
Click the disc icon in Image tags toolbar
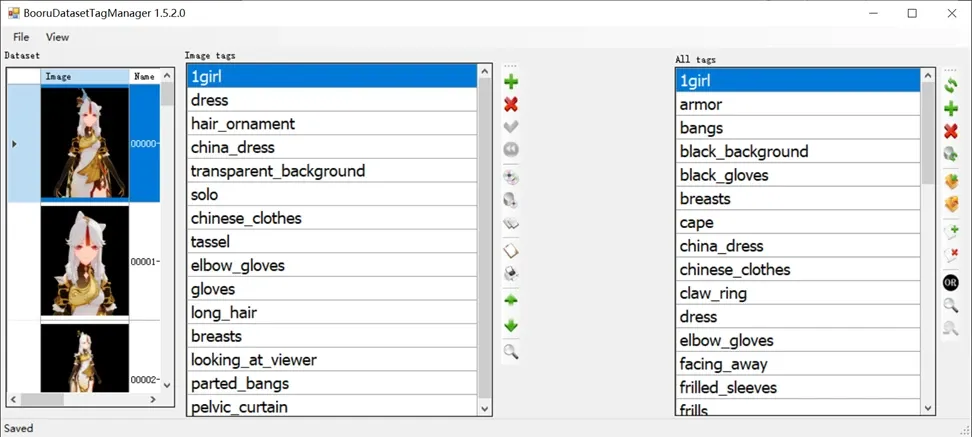point(511,178)
